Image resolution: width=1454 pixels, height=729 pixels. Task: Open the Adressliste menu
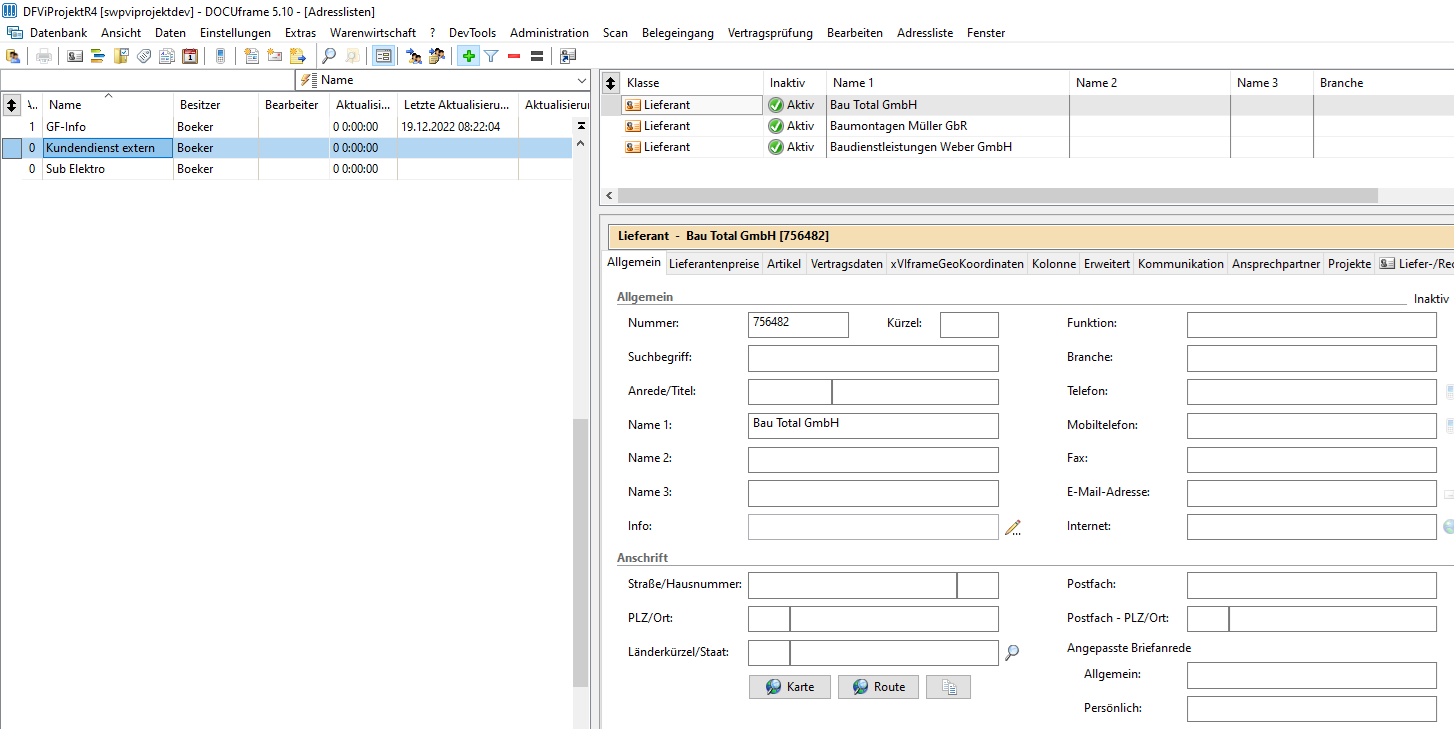[x=925, y=33]
